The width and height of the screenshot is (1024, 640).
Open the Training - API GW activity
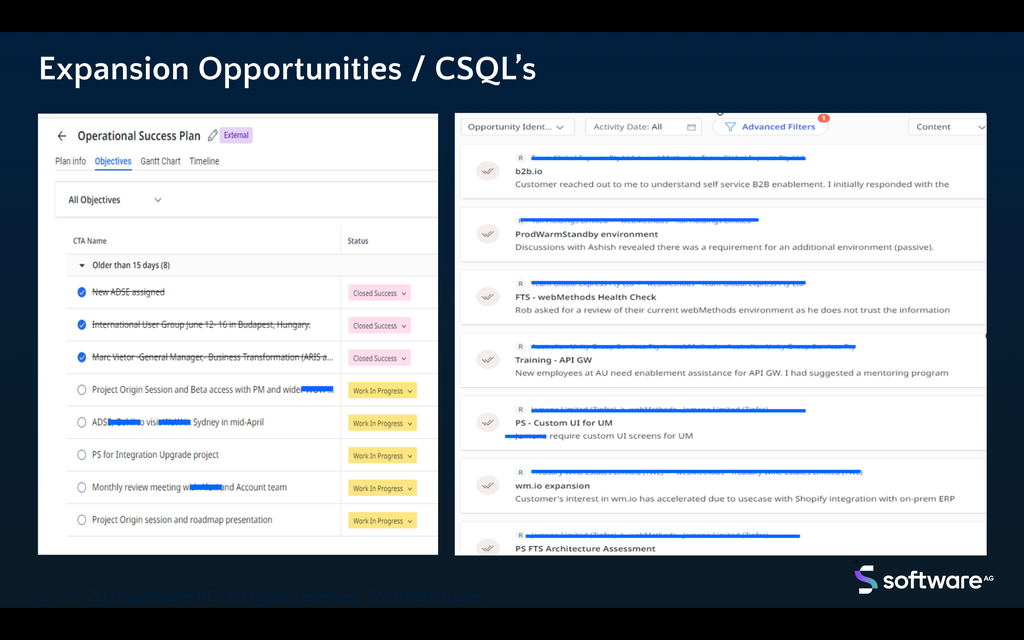[x=553, y=360]
